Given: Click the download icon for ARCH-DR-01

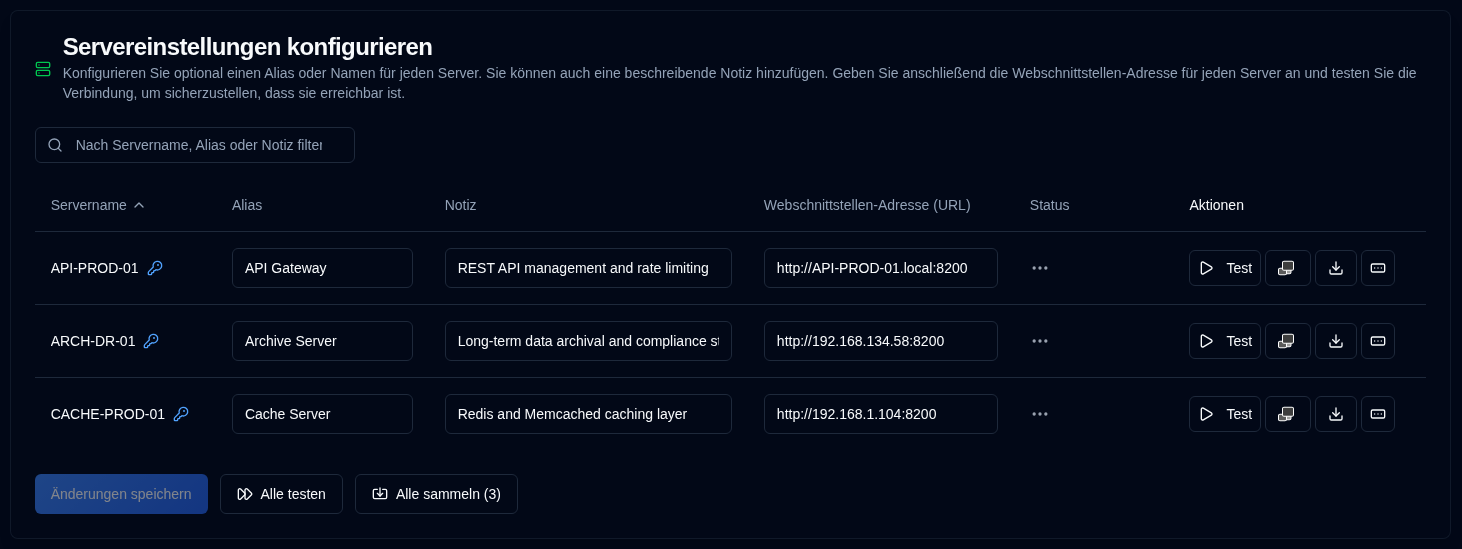Looking at the screenshot, I should pos(1336,341).
